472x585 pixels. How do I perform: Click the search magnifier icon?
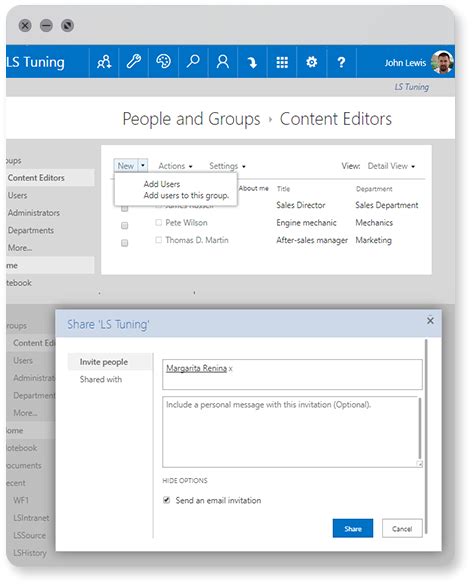coord(193,62)
